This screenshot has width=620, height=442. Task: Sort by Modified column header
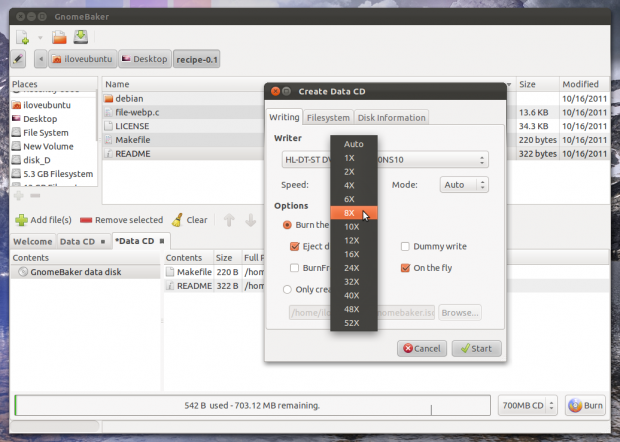[584, 84]
